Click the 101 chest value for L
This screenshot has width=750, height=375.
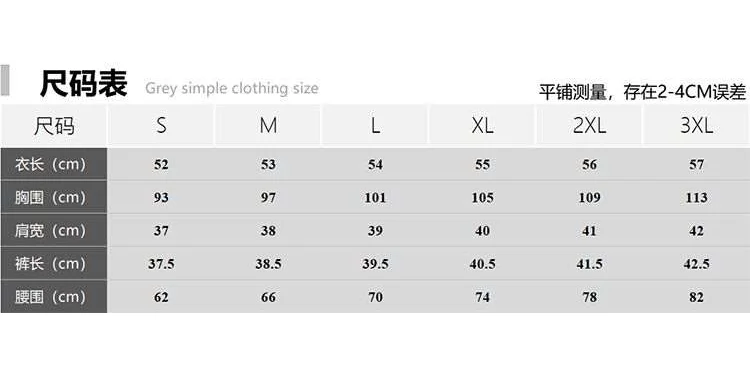[375, 198]
